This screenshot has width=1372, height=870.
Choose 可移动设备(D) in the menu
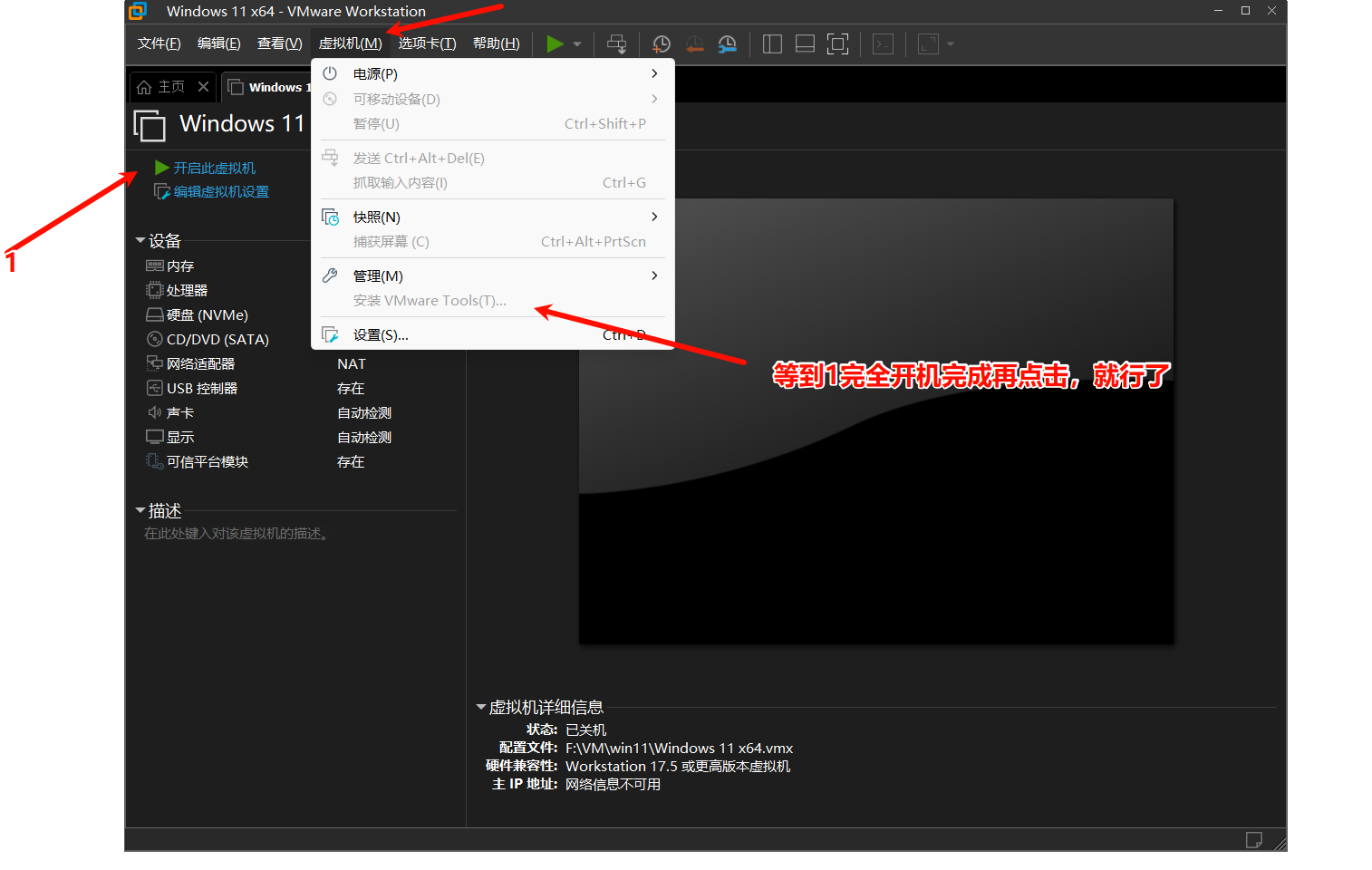click(x=492, y=99)
